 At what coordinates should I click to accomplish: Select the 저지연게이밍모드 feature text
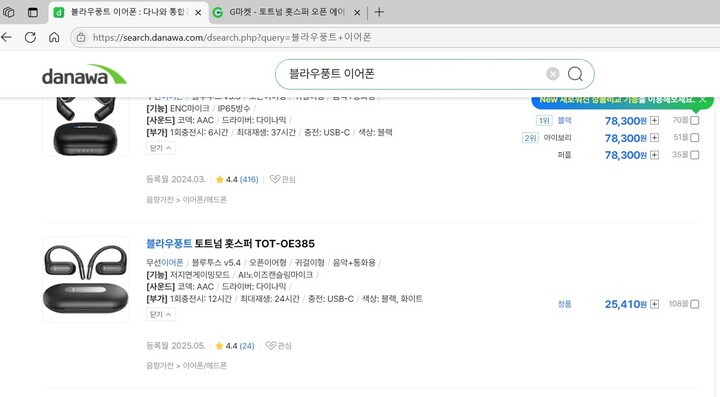click(x=200, y=275)
